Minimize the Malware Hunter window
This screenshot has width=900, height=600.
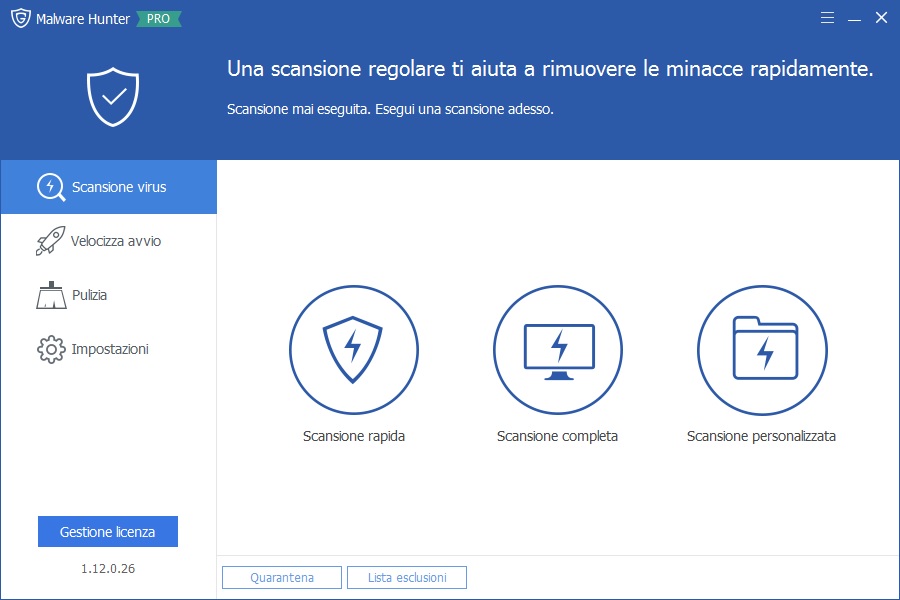854,18
